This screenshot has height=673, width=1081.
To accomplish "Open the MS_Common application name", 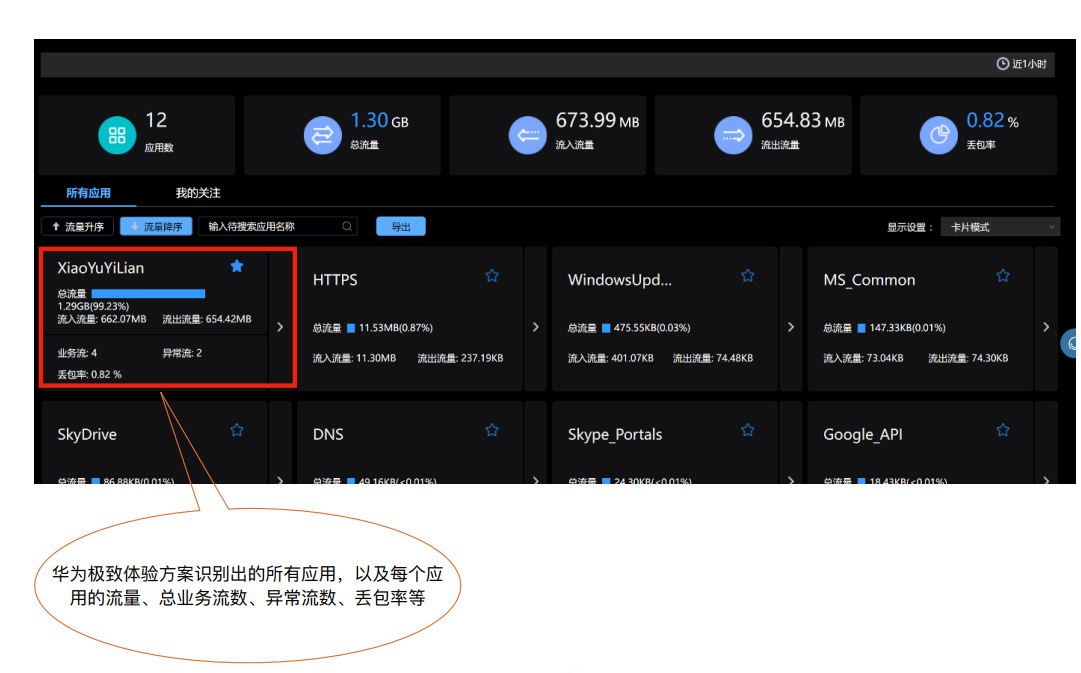I will point(869,280).
